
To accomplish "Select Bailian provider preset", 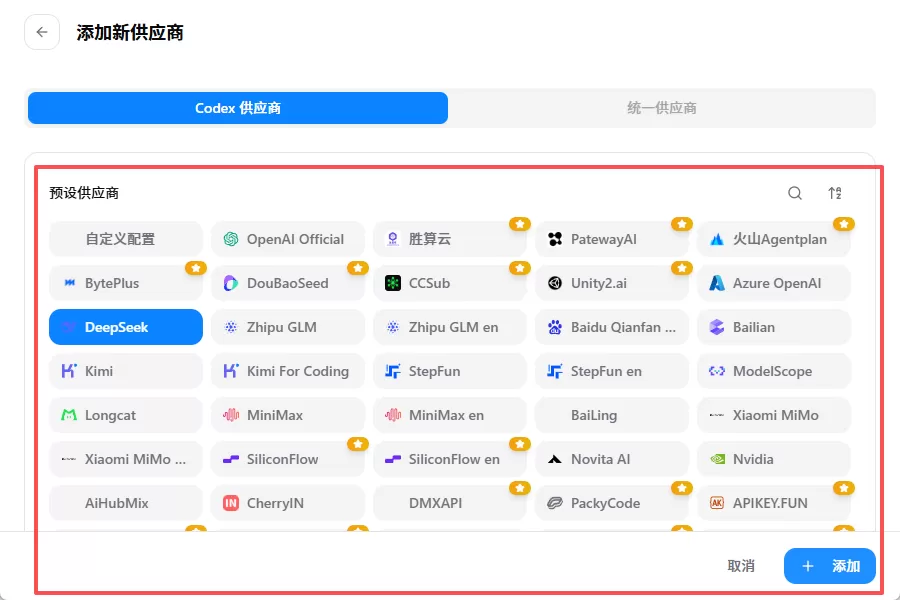I will 774,327.
